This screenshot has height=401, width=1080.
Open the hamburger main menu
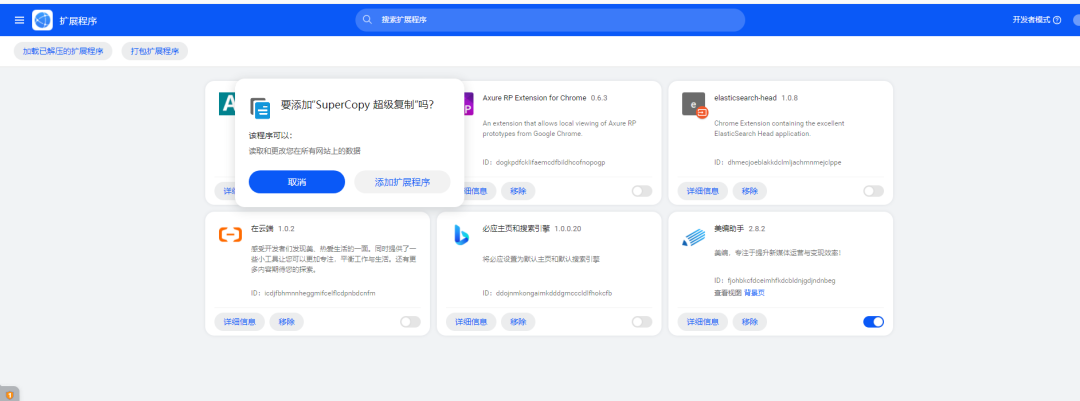pyautogui.click(x=19, y=20)
